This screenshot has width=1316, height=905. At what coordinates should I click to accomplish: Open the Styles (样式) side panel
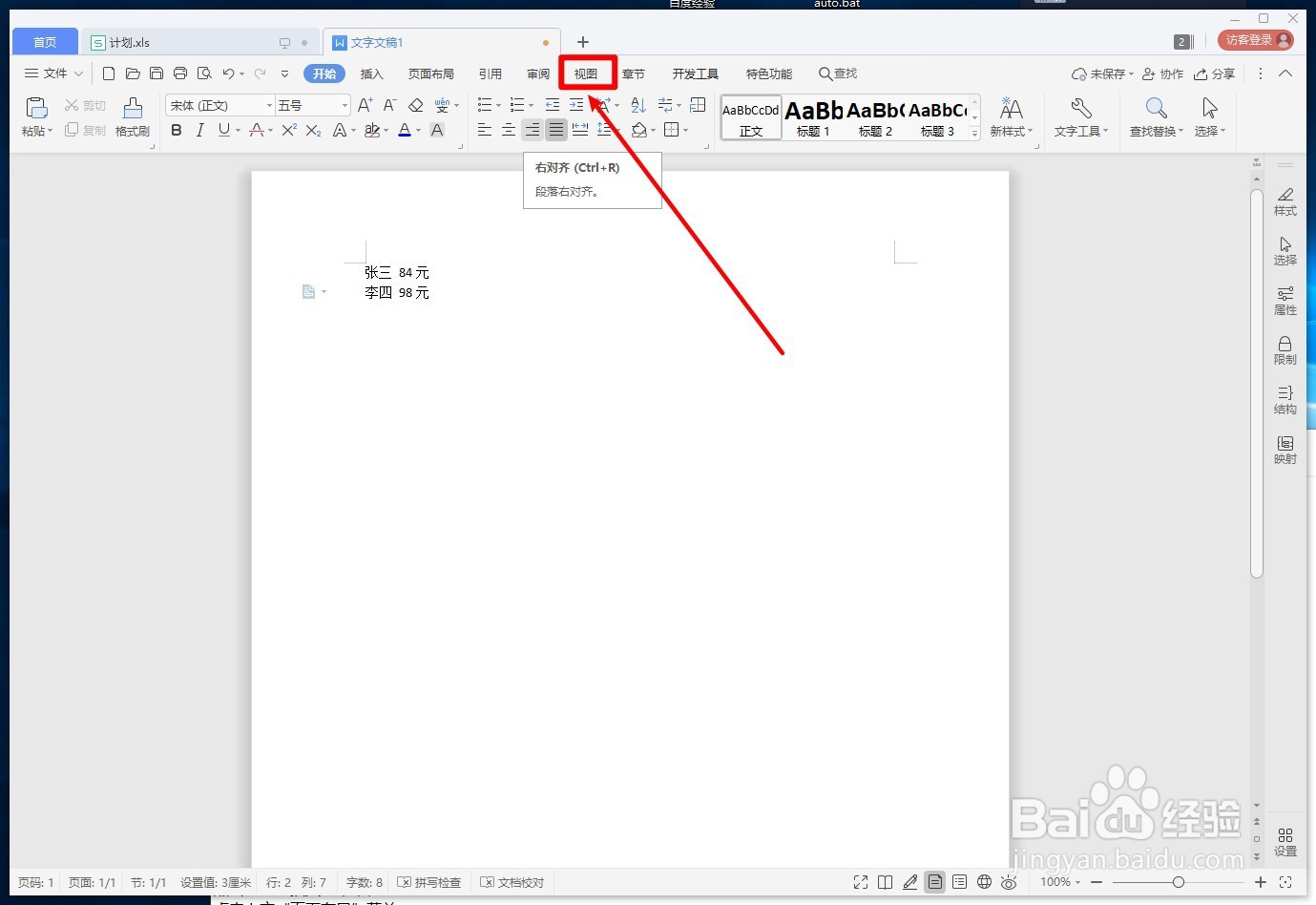[x=1285, y=201]
